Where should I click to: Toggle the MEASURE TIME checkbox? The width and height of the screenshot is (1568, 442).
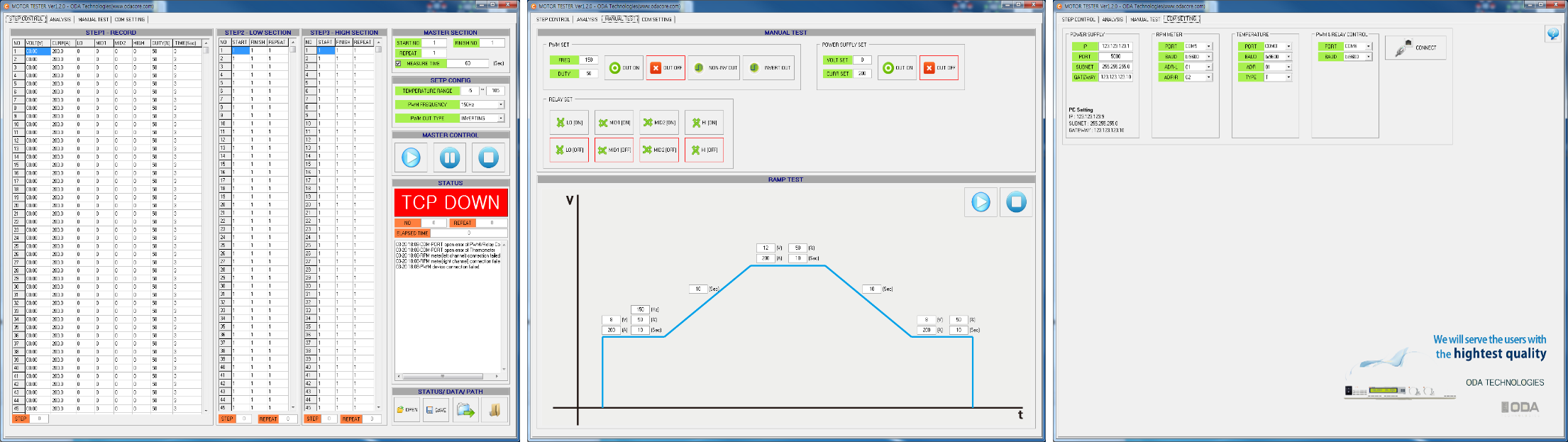(399, 64)
